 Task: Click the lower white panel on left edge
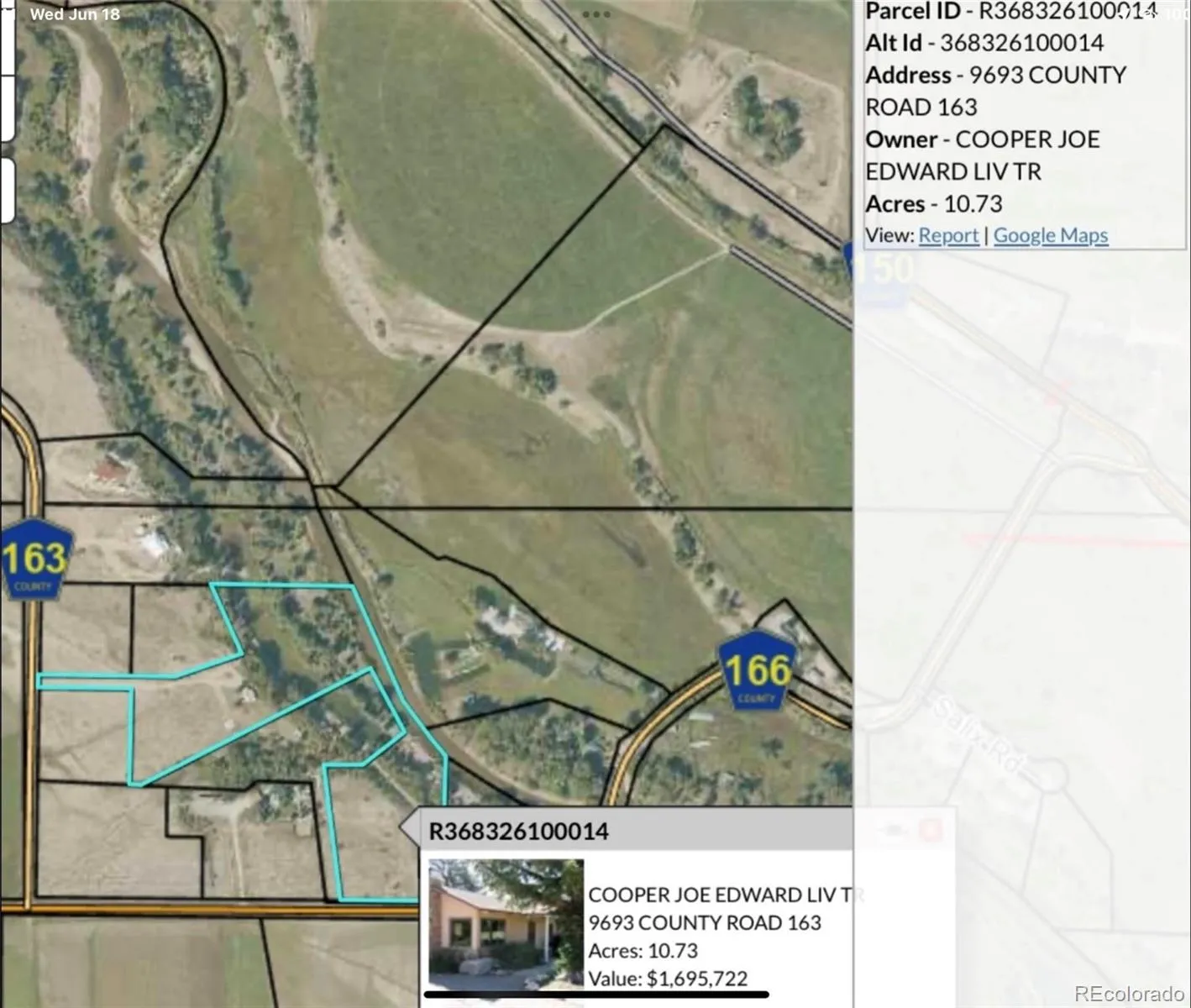pos(7,191)
